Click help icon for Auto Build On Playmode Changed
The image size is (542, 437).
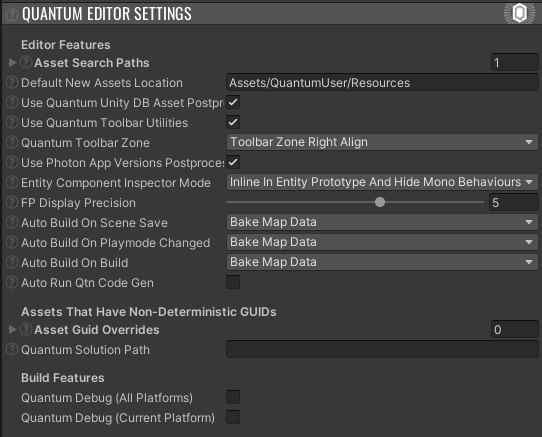(12, 243)
